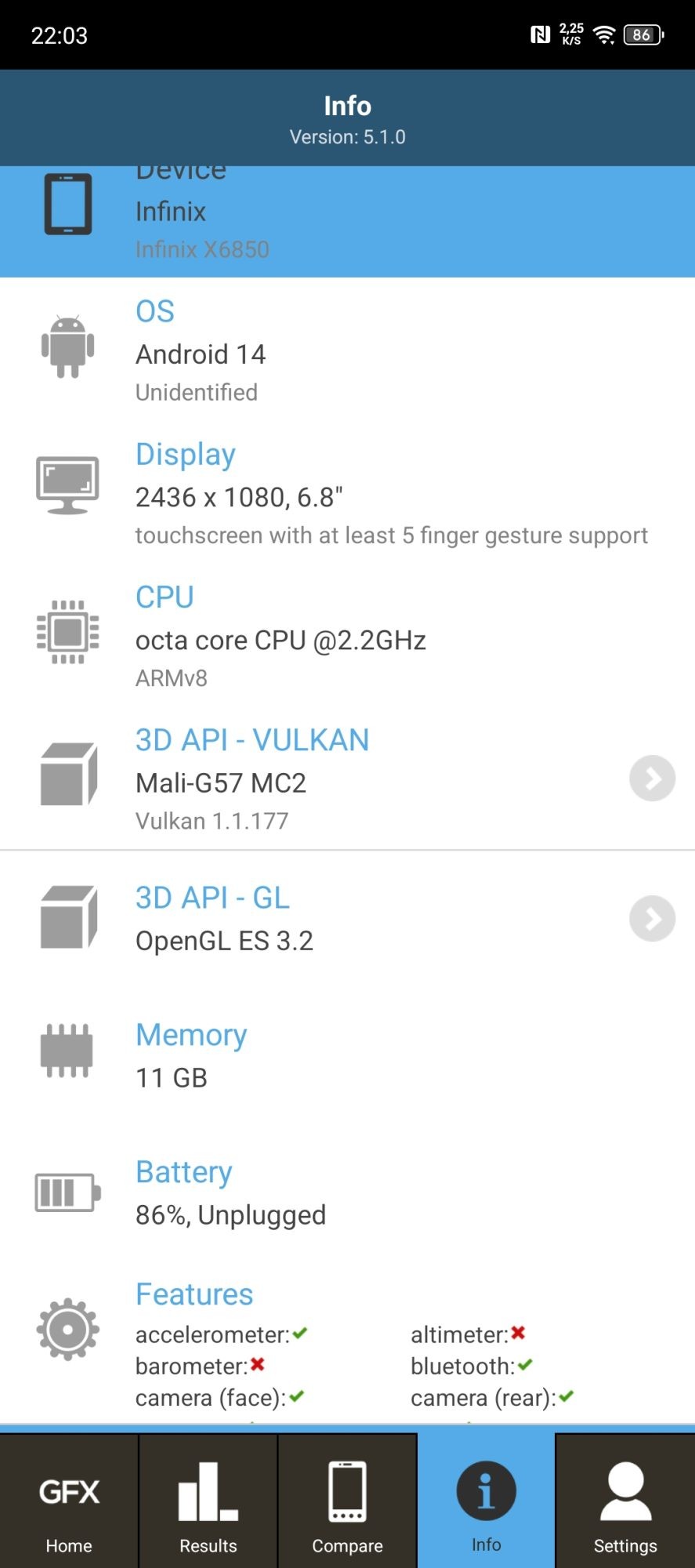Go to the GFX Home tab
Viewport: 695px width, 1568px height.
[x=69, y=1503]
